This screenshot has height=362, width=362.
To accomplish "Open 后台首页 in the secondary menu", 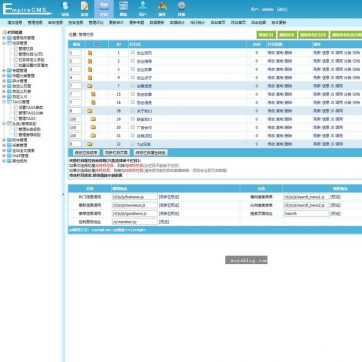I will click(x=218, y=23).
